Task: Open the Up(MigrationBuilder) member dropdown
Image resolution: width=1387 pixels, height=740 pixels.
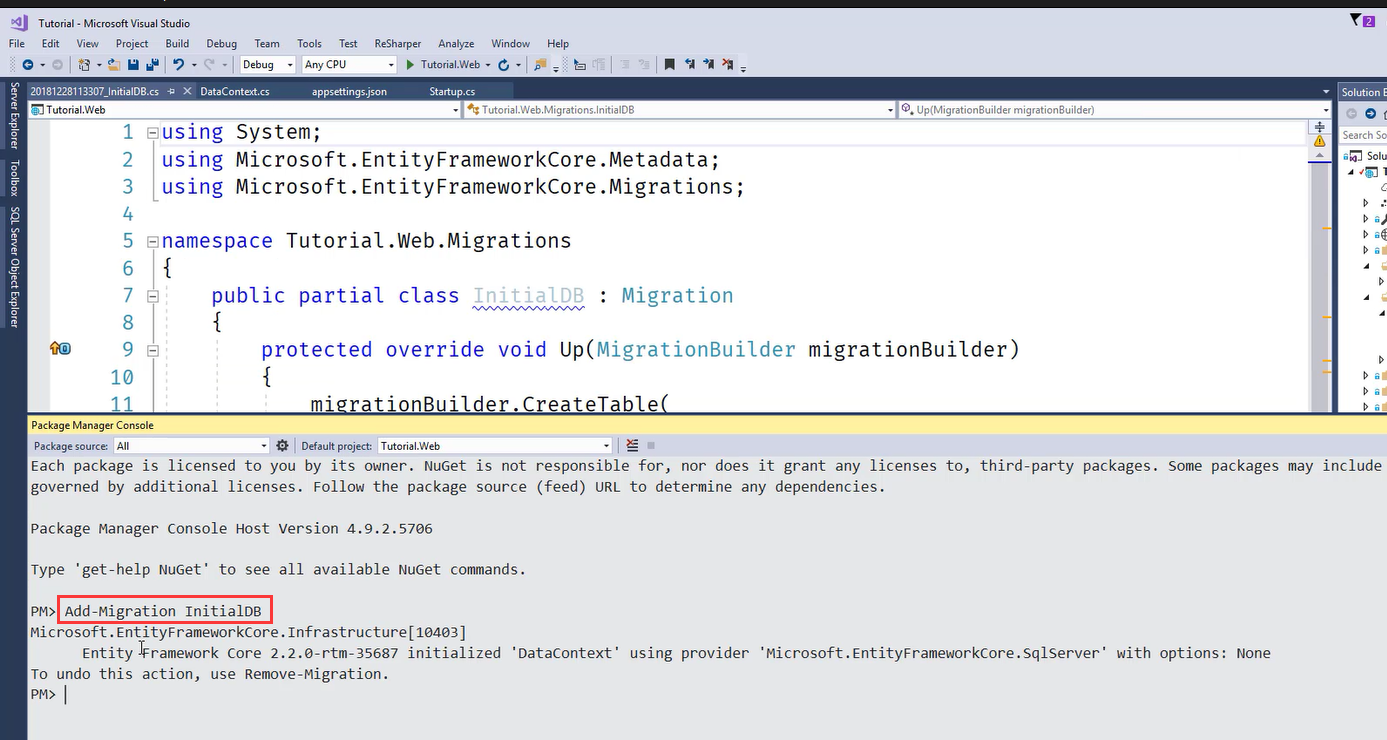Action: click(1116, 110)
